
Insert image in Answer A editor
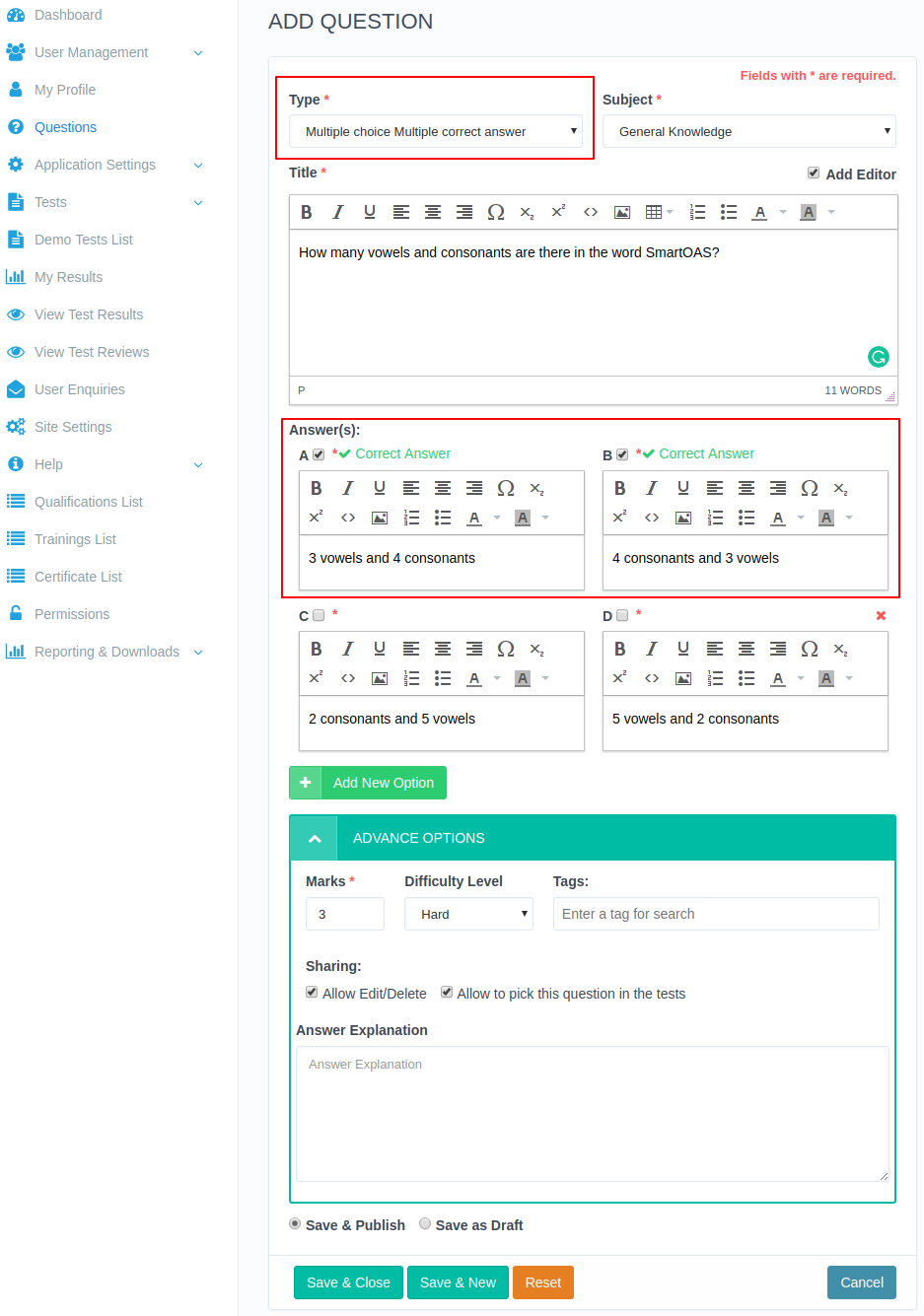[x=380, y=518]
